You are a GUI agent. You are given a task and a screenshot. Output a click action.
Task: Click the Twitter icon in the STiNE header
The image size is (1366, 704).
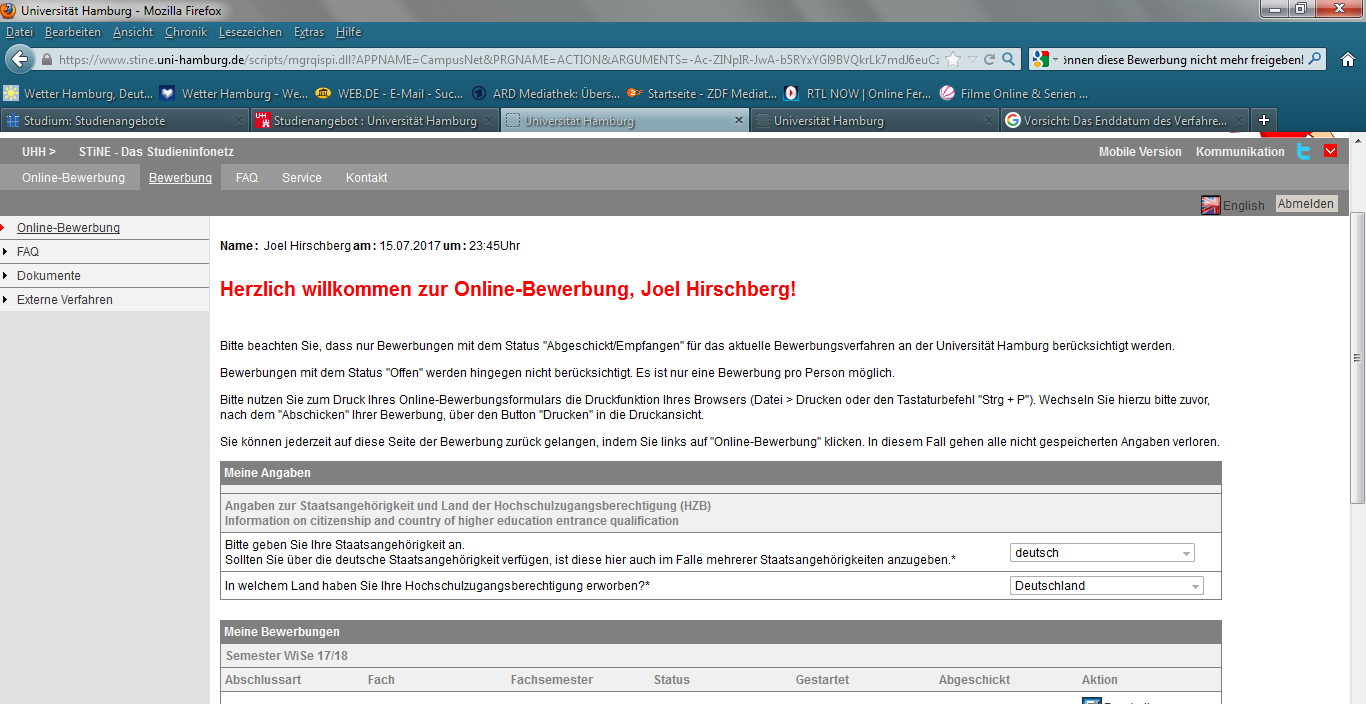point(1303,151)
